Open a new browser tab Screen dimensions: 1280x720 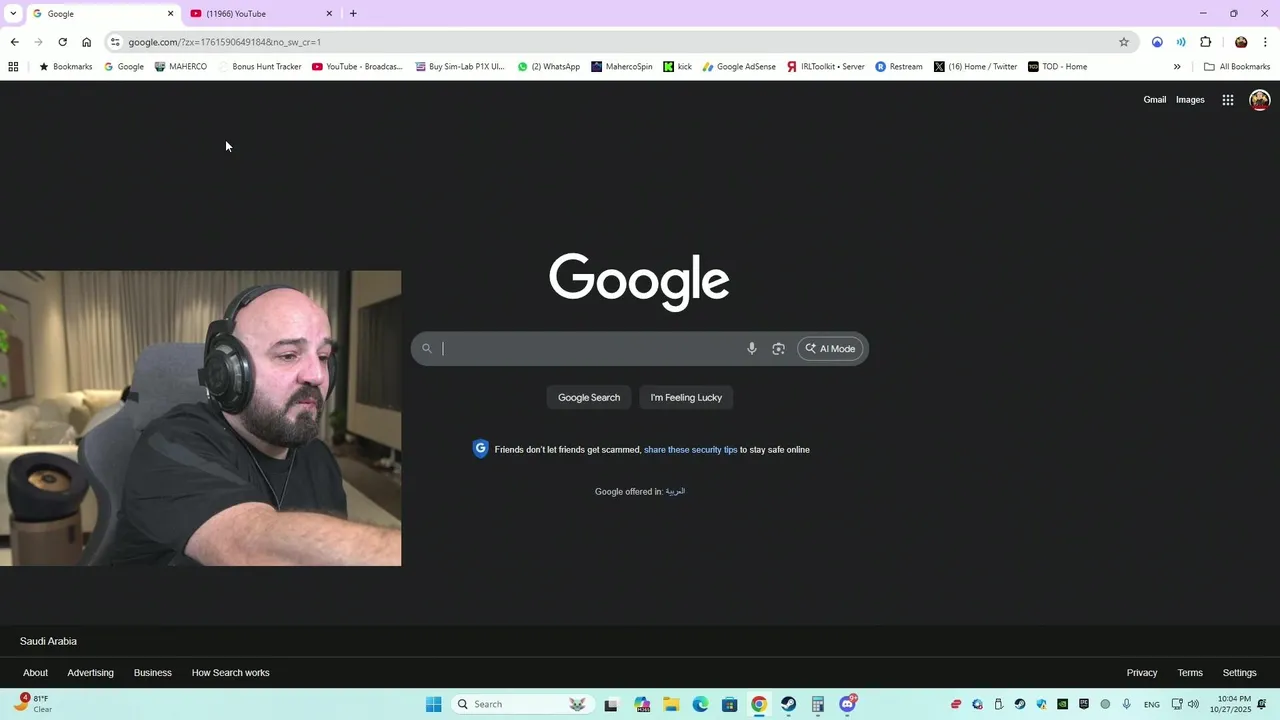pos(353,14)
